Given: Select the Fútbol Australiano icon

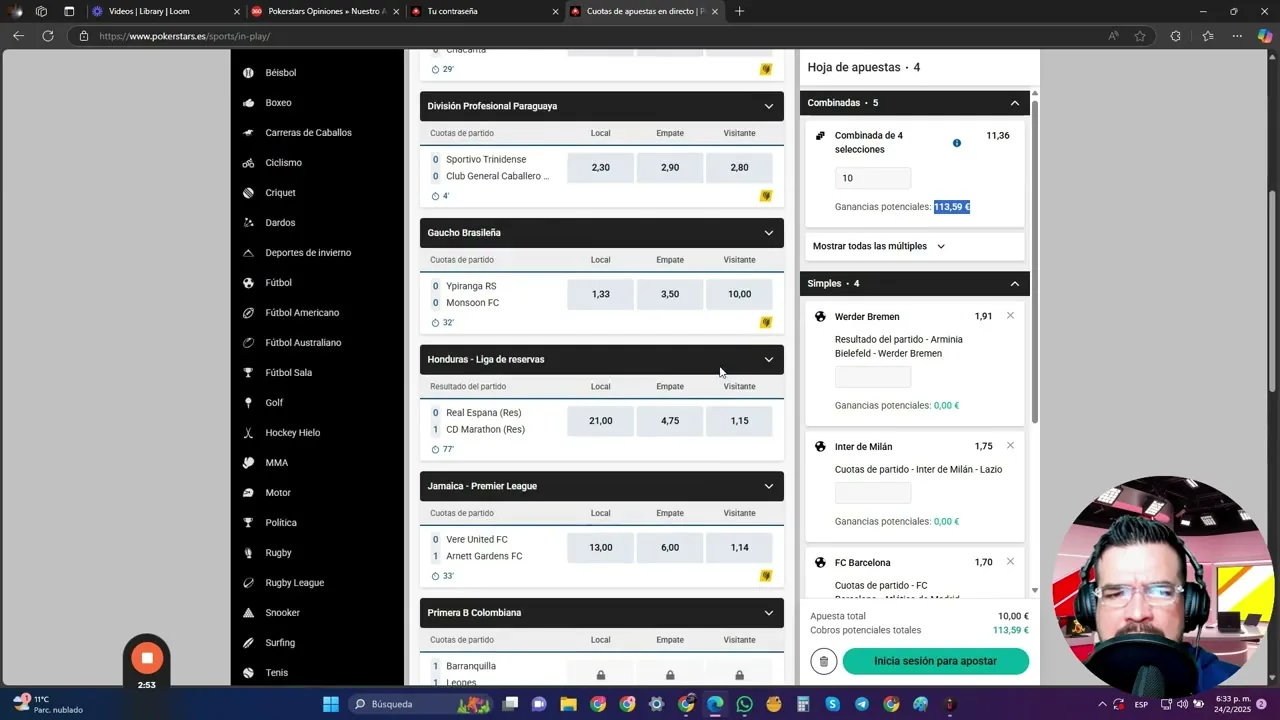Looking at the screenshot, I should point(248,343).
